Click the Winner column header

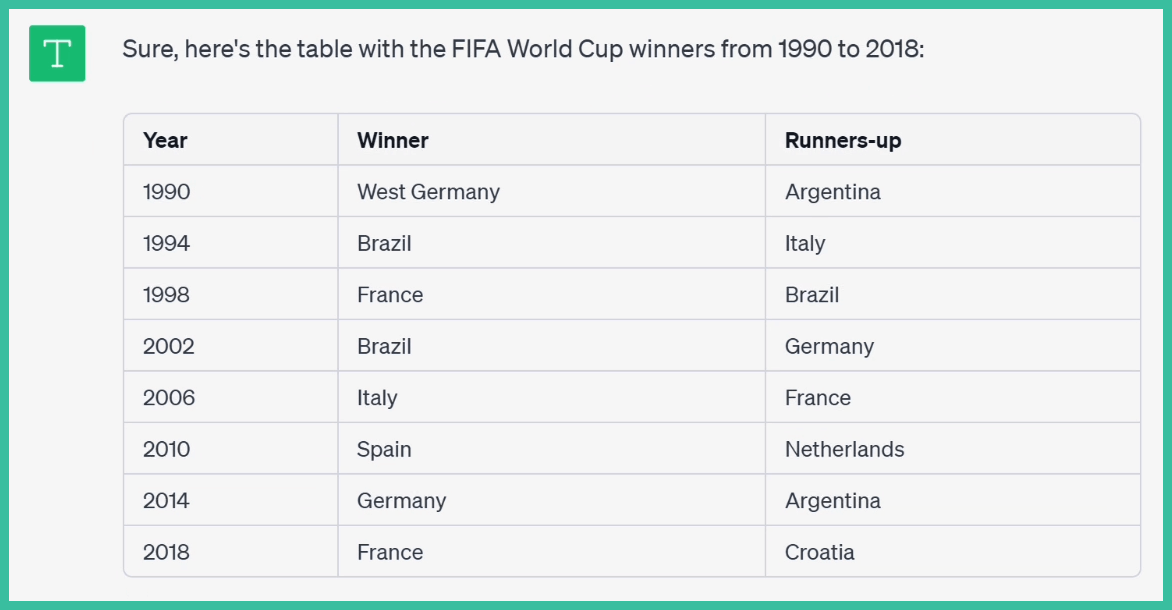point(392,140)
